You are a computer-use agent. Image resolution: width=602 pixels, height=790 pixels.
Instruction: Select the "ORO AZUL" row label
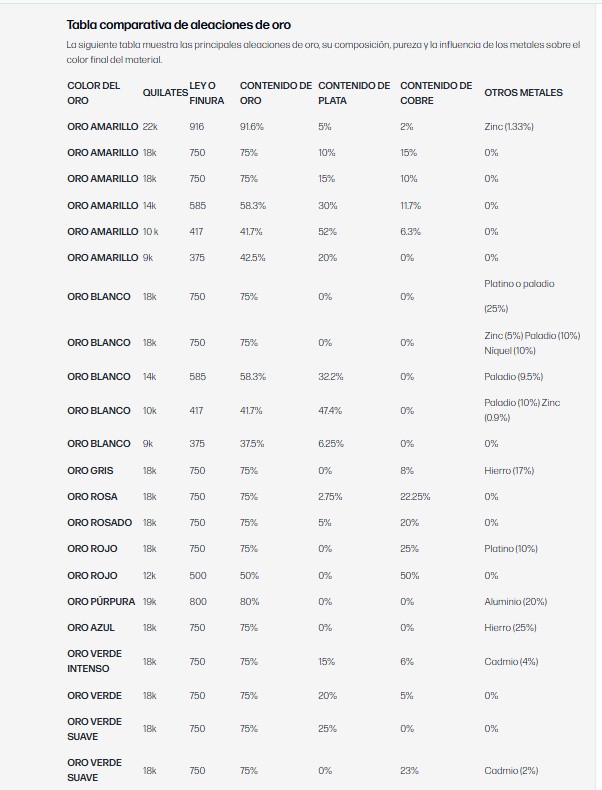pyautogui.click(x=91, y=628)
